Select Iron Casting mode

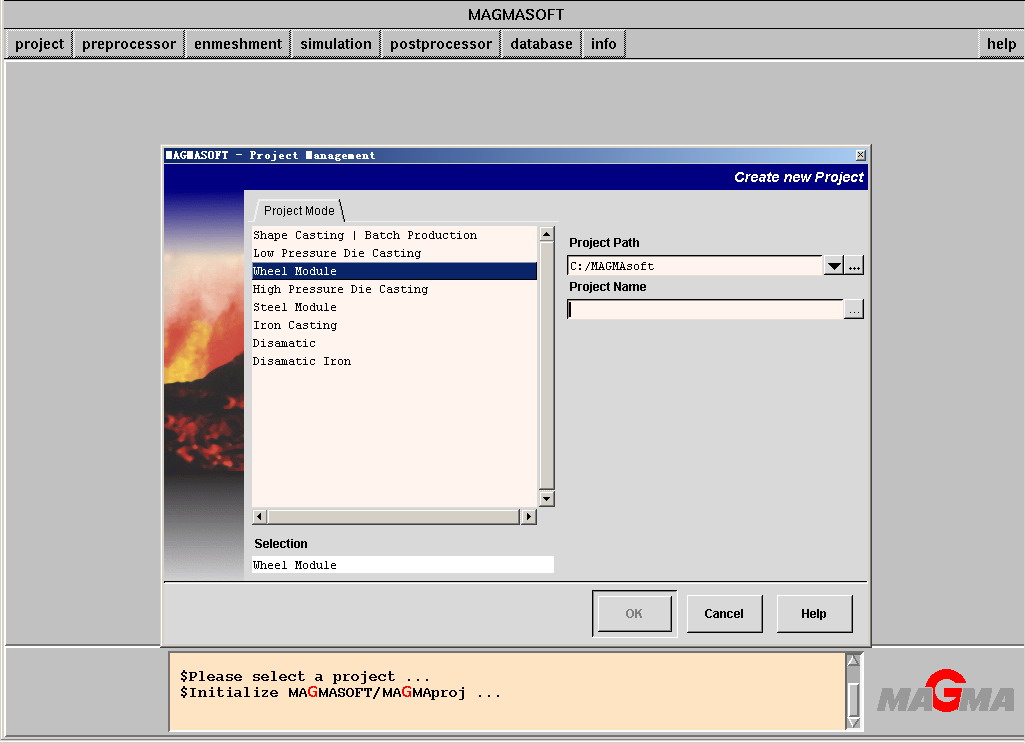394,325
